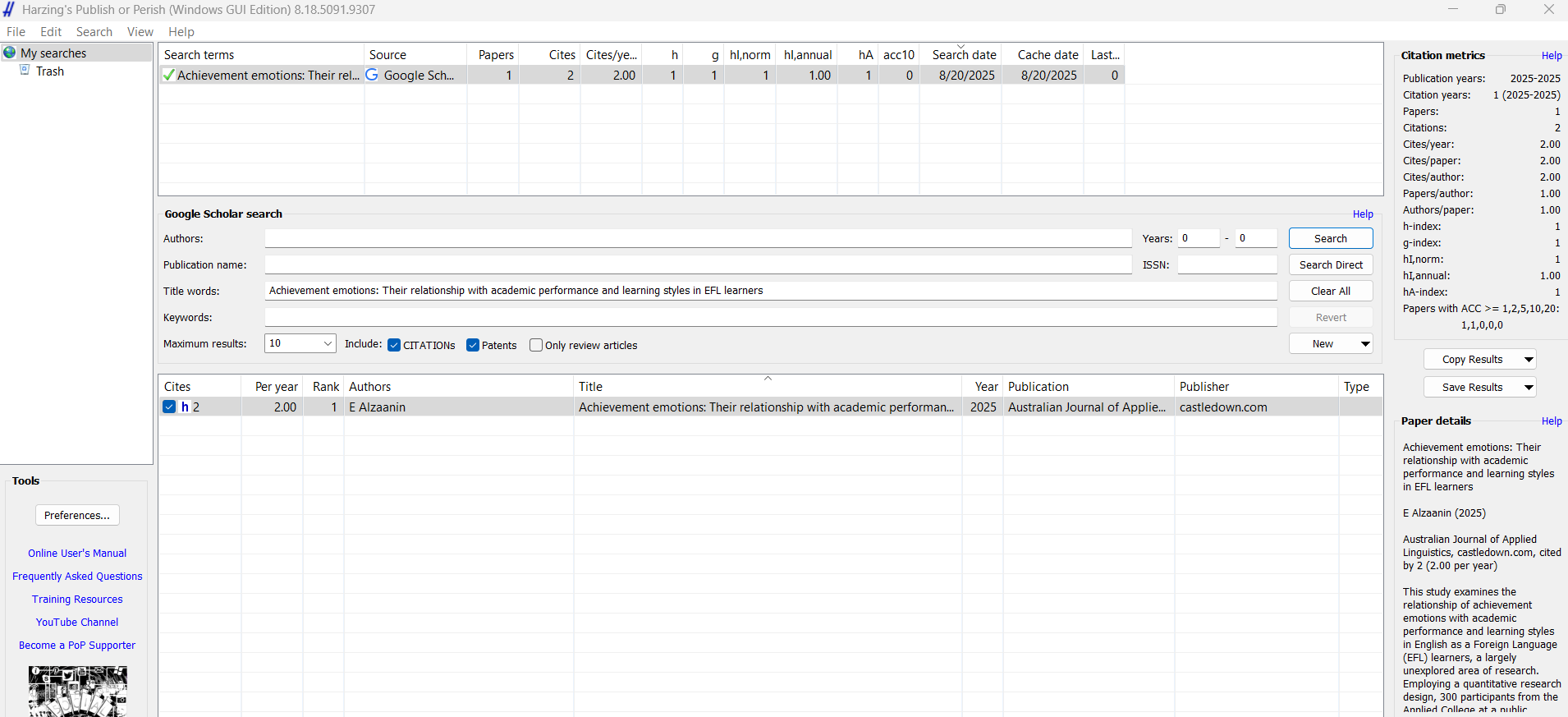
Task: Open the Search menu
Action: (x=94, y=32)
